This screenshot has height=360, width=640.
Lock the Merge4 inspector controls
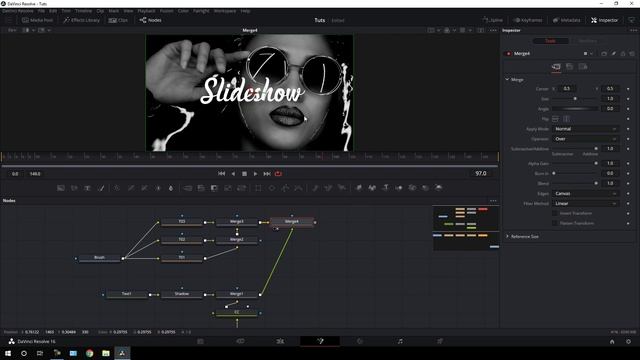point(623,53)
